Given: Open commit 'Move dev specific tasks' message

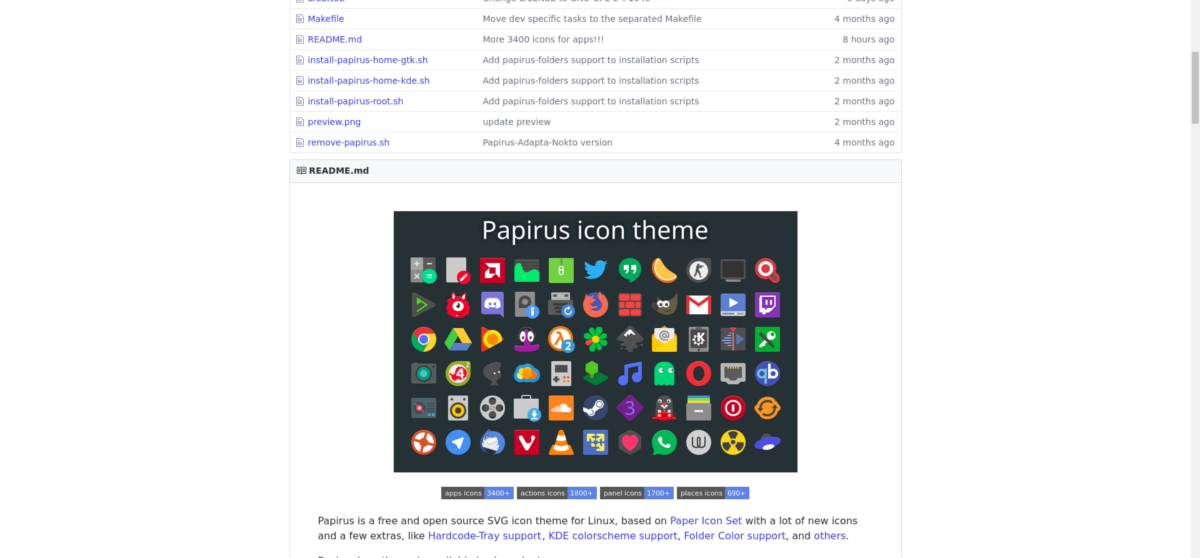Looking at the screenshot, I should tap(590, 19).
